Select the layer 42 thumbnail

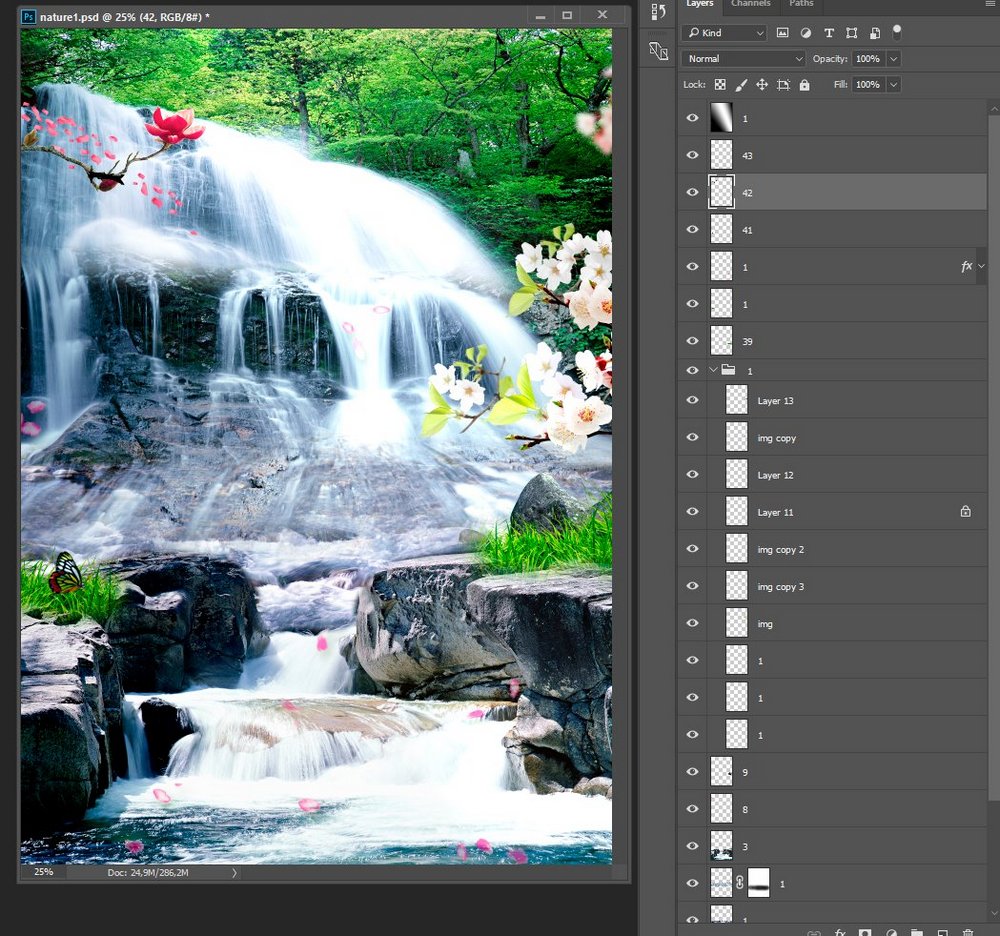[721, 191]
